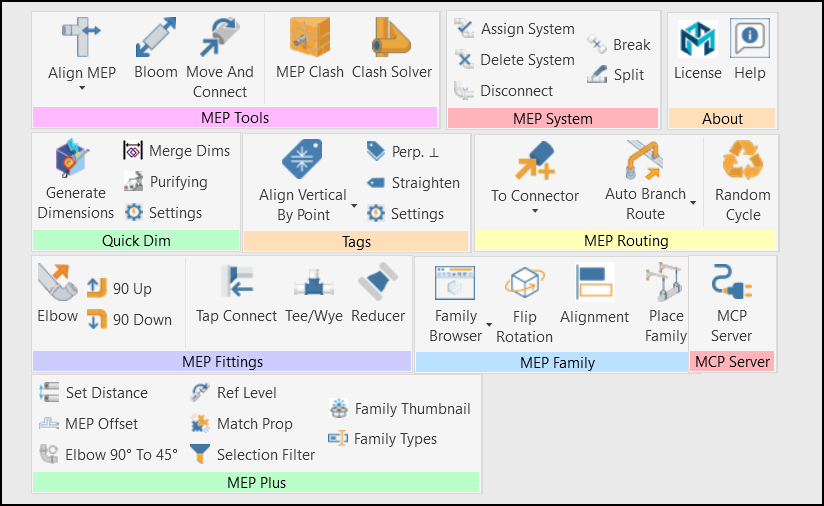Click the Alignment tool
The width and height of the screenshot is (824, 506).
(594, 294)
